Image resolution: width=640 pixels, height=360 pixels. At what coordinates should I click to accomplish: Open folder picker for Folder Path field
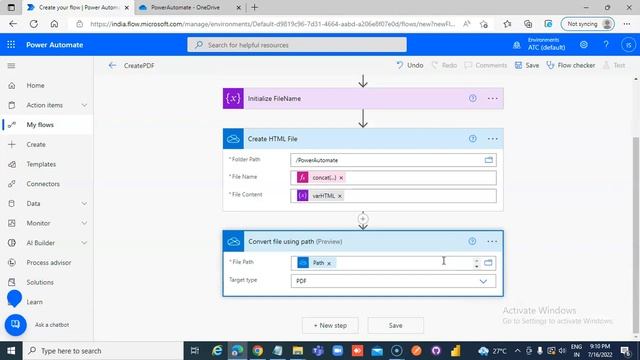pyautogui.click(x=489, y=160)
